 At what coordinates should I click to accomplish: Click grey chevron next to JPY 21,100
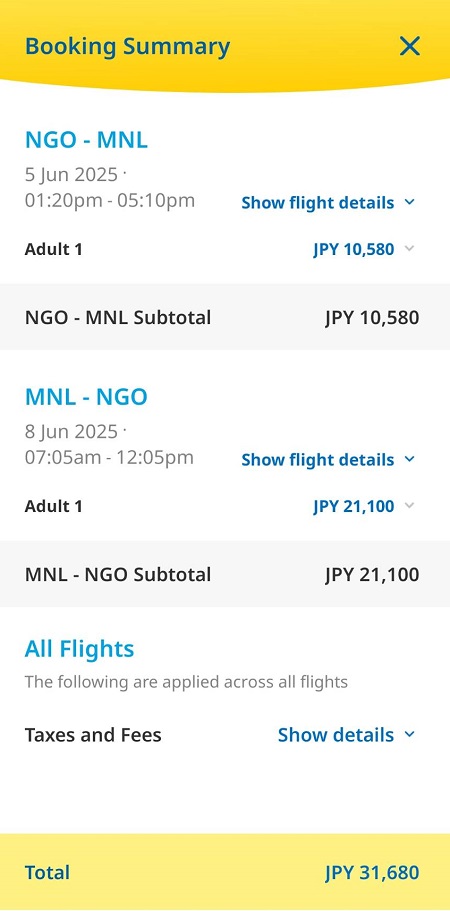[x=409, y=505]
